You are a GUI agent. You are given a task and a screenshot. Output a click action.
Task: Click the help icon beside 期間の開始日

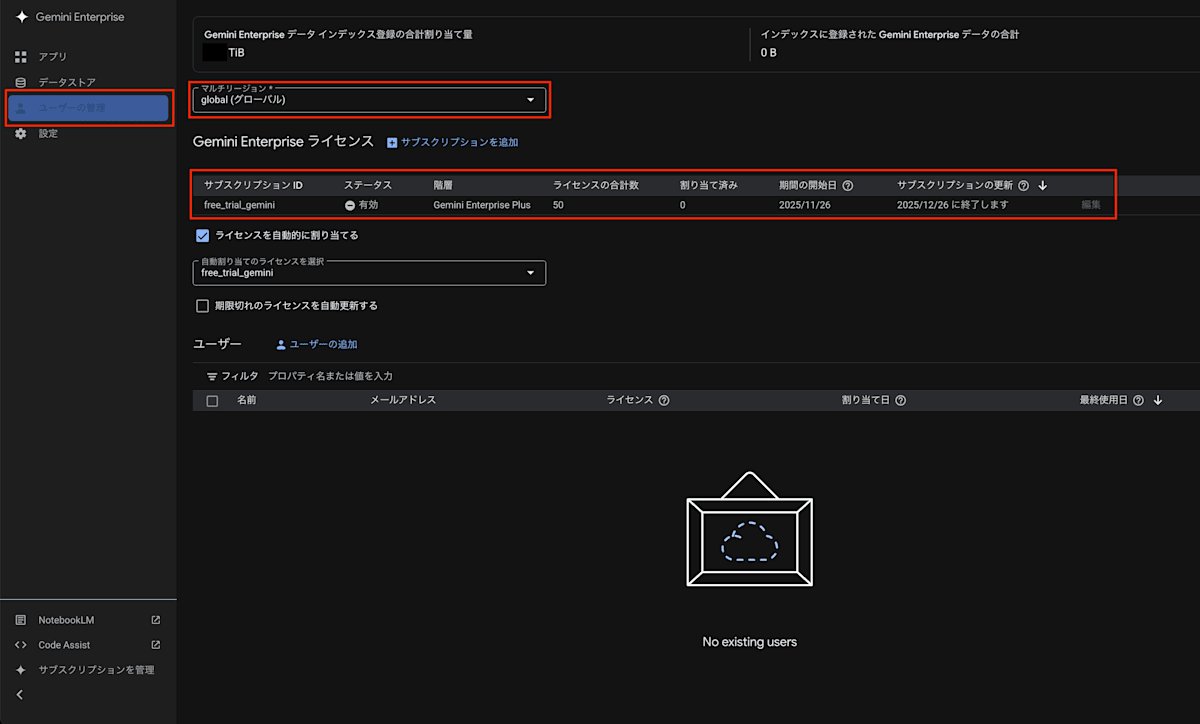pyautogui.click(x=848, y=185)
